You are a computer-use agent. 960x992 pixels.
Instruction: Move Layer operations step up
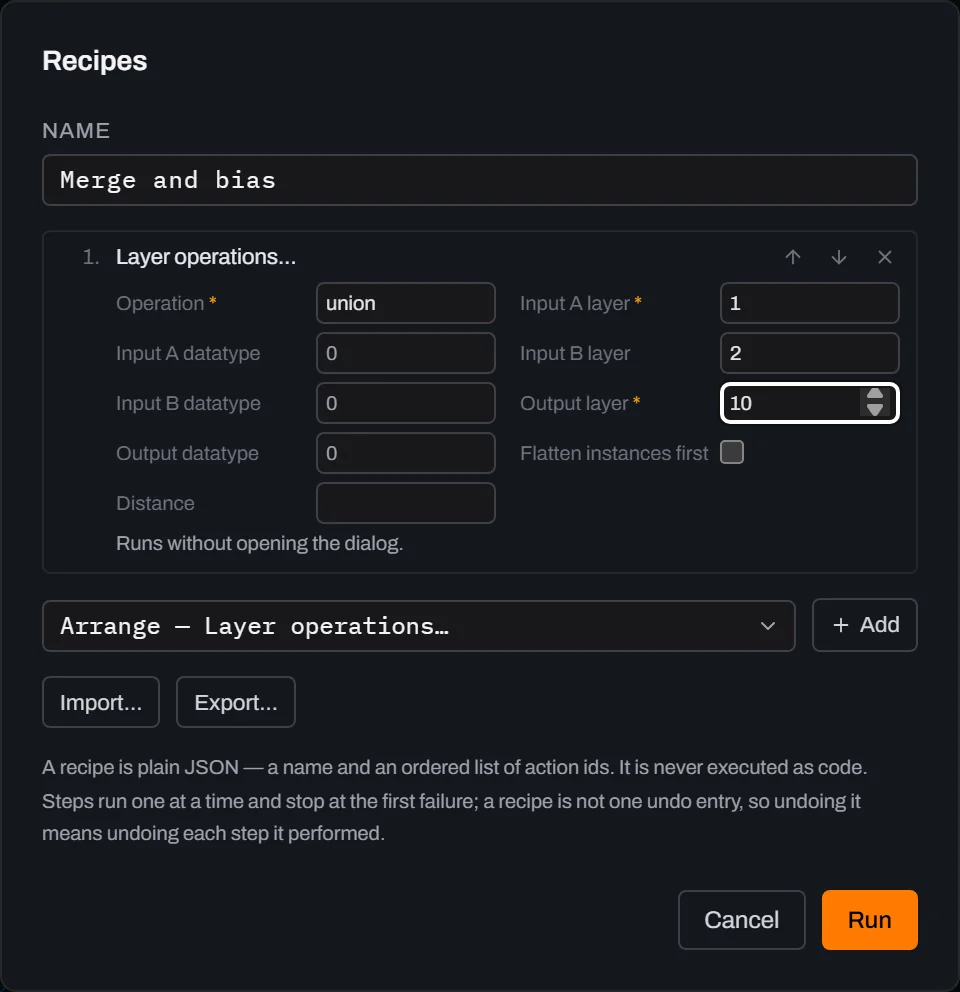pos(793,257)
